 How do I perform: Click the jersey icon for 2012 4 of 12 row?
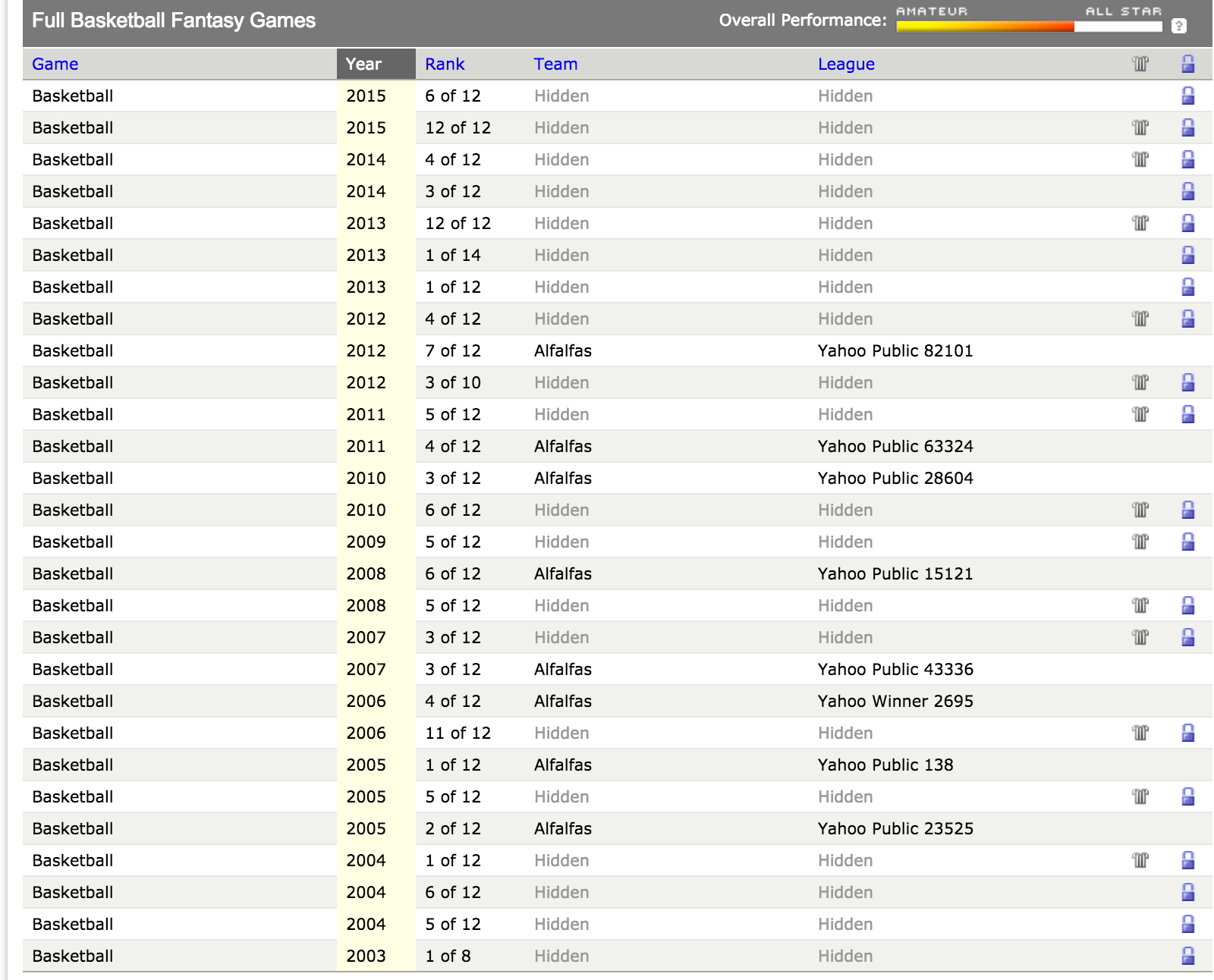point(1140,319)
